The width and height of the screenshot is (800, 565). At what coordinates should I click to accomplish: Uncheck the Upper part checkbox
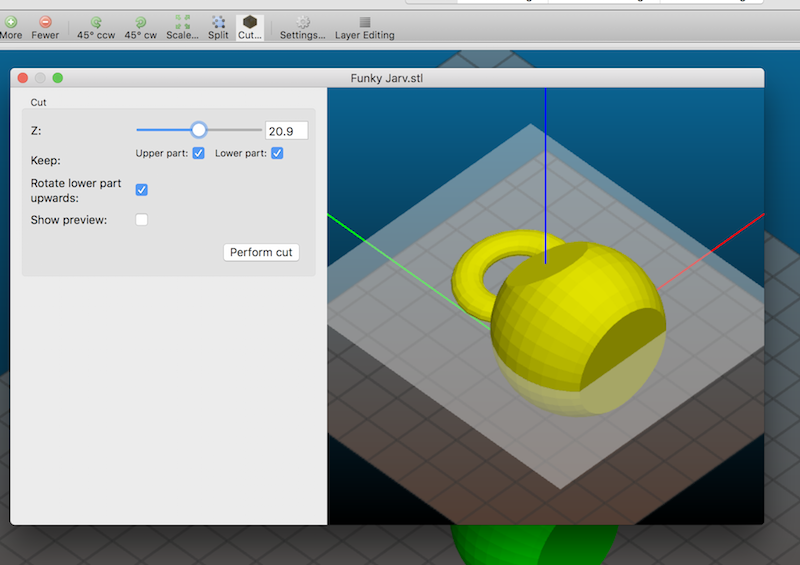(198, 153)
